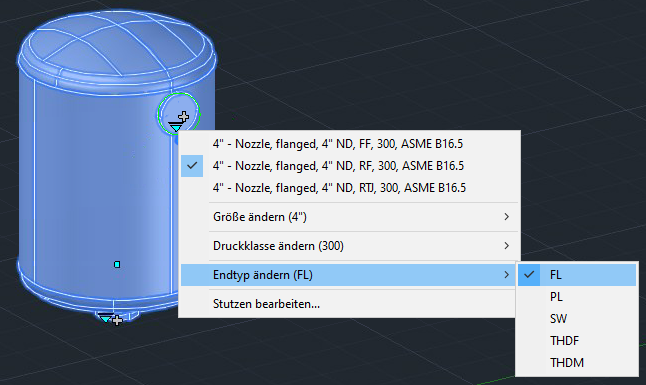646x385 pixels.
Task: Click Stutzen bearbeiten... menu entry
Action: point(348,304)
